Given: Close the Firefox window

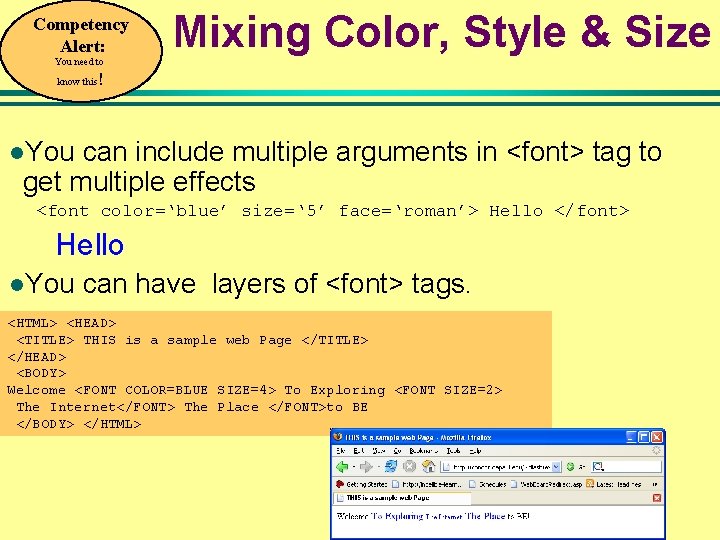Looking at the screenshot, I should 657,437.
